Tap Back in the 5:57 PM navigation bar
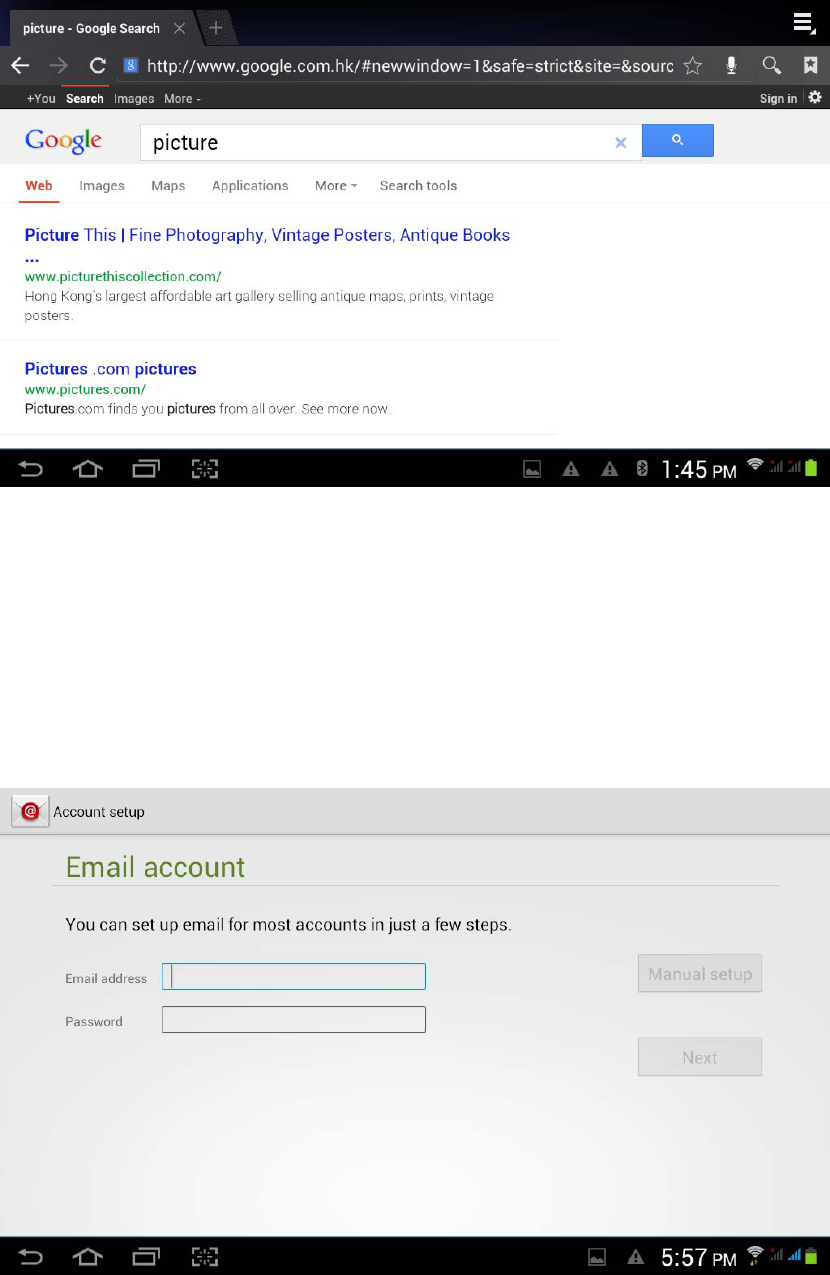 tap(31, 1256)
